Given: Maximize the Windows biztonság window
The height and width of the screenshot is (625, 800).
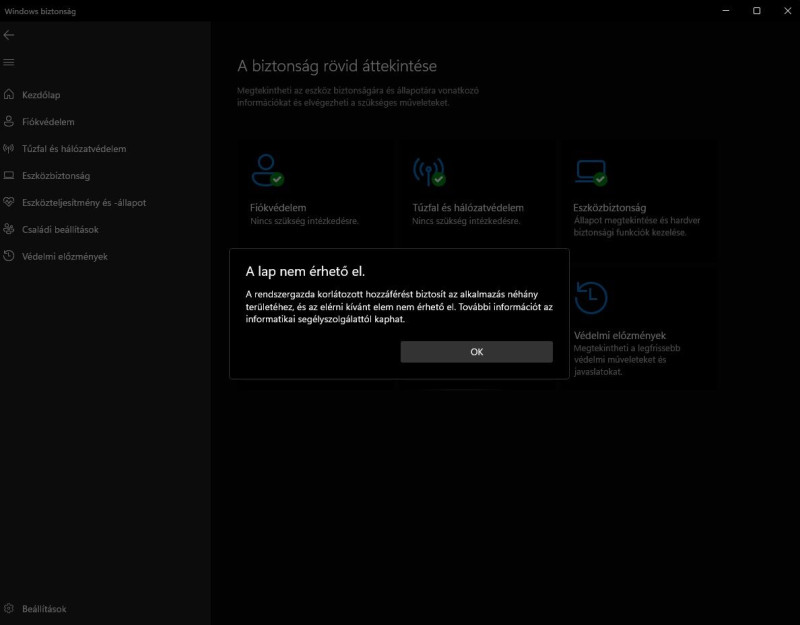Looking at the screenshot, I should pyautogui.click(x=757, y=11).
